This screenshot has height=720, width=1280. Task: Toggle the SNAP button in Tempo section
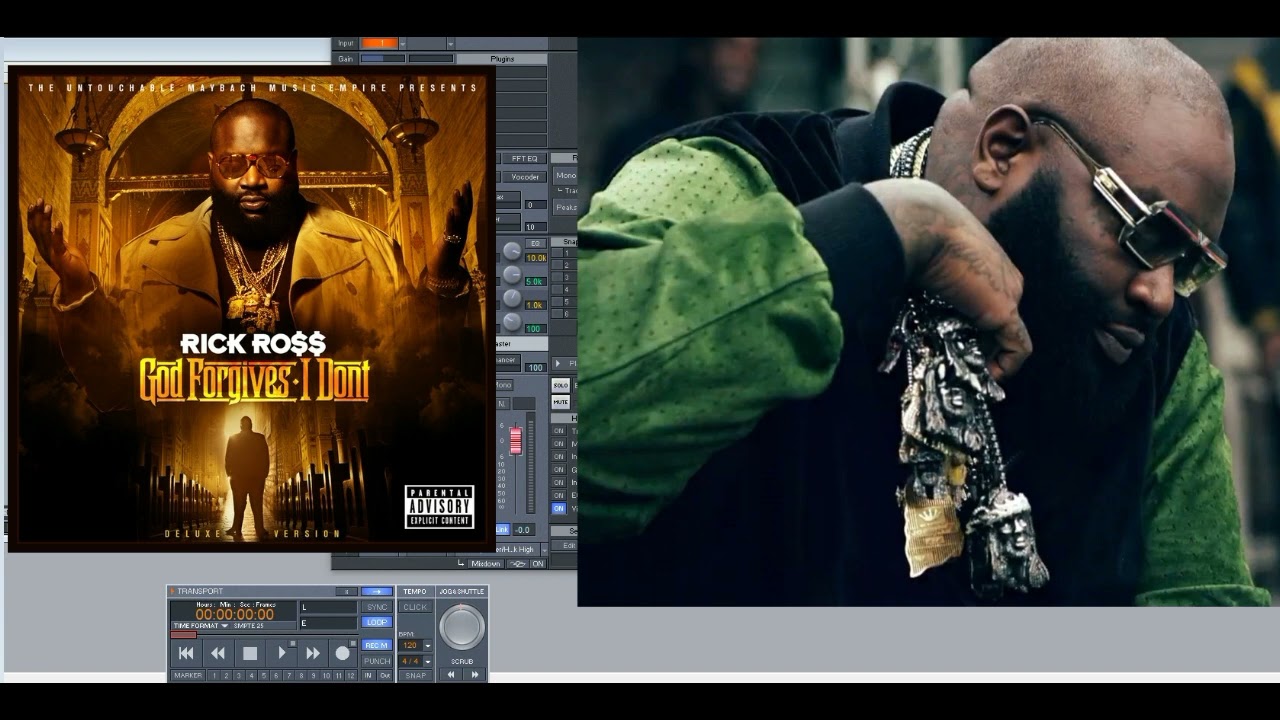pos(415,675)
